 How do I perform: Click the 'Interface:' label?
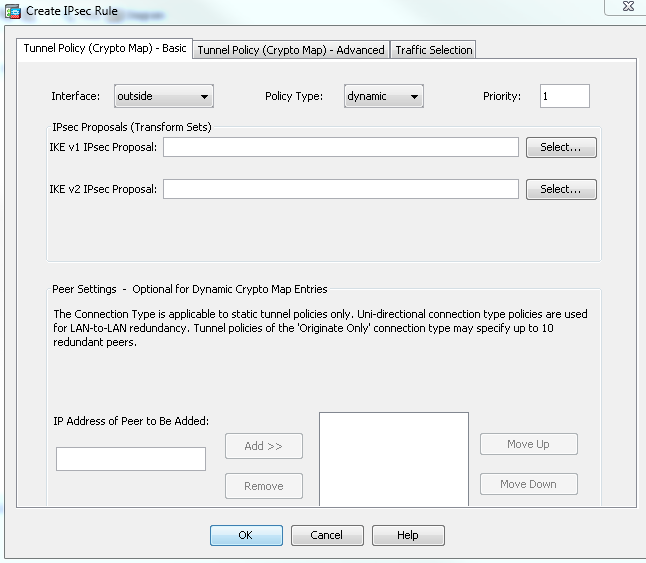[75, 96]
